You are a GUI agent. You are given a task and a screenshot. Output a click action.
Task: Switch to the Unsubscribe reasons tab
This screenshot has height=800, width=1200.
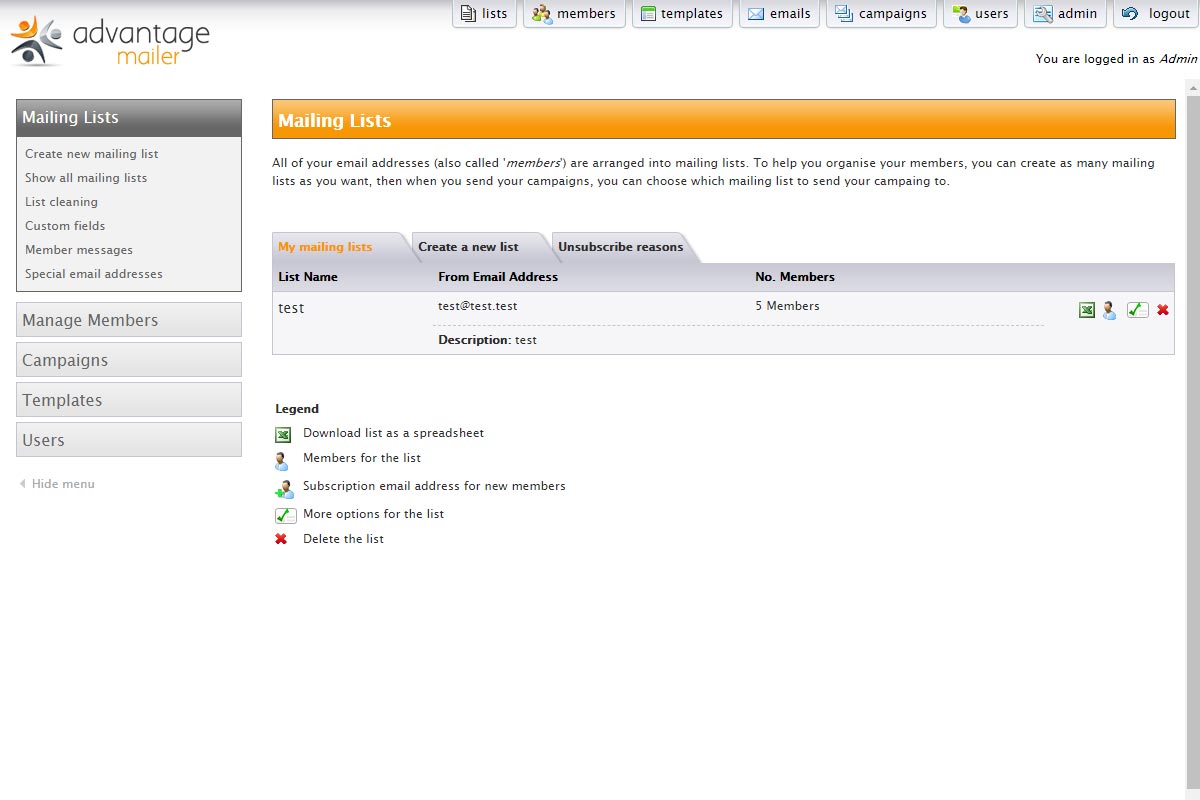click(x=620, y=247)
